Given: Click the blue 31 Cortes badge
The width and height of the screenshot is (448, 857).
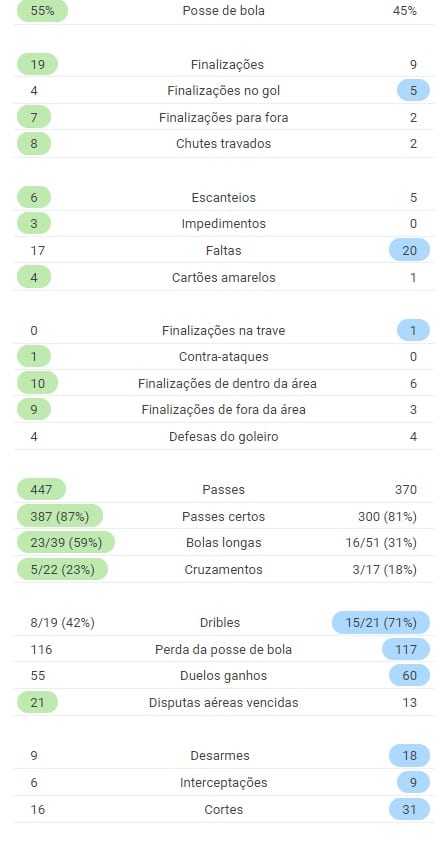Looking at the screenshot, I should [x=409, y=809].
